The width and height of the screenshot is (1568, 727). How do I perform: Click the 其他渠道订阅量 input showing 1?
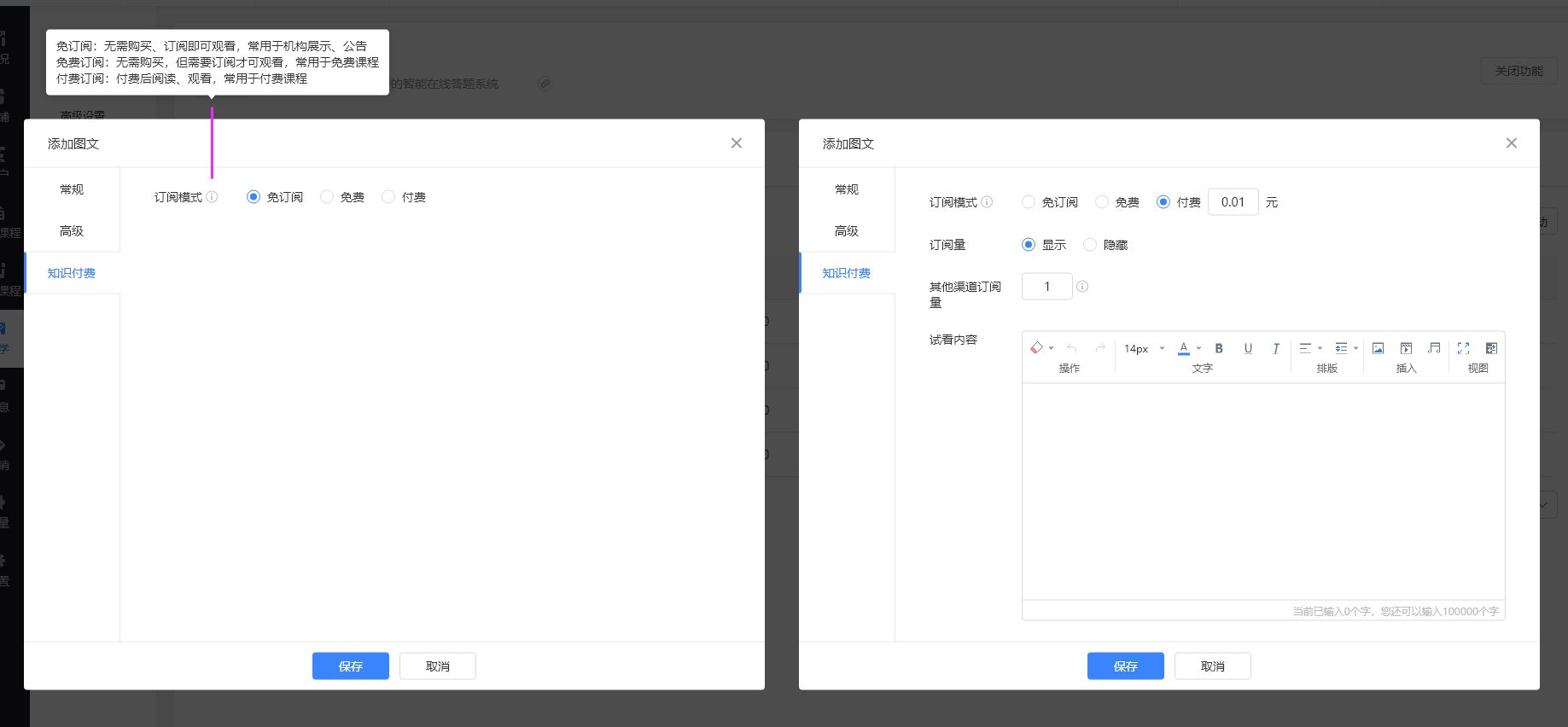click(x=1046, y=287)
